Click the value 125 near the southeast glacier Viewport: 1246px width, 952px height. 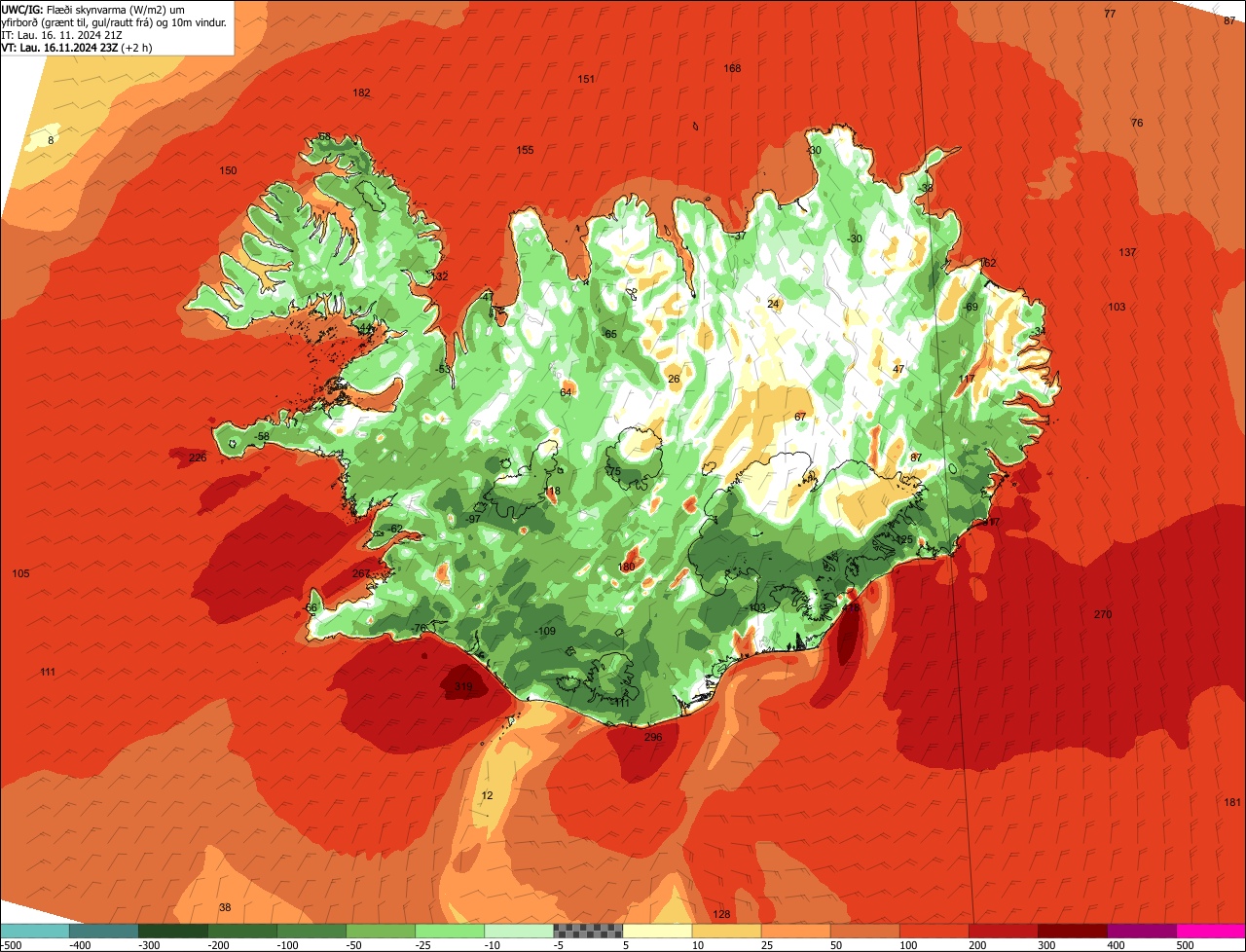tap(904, 539)
